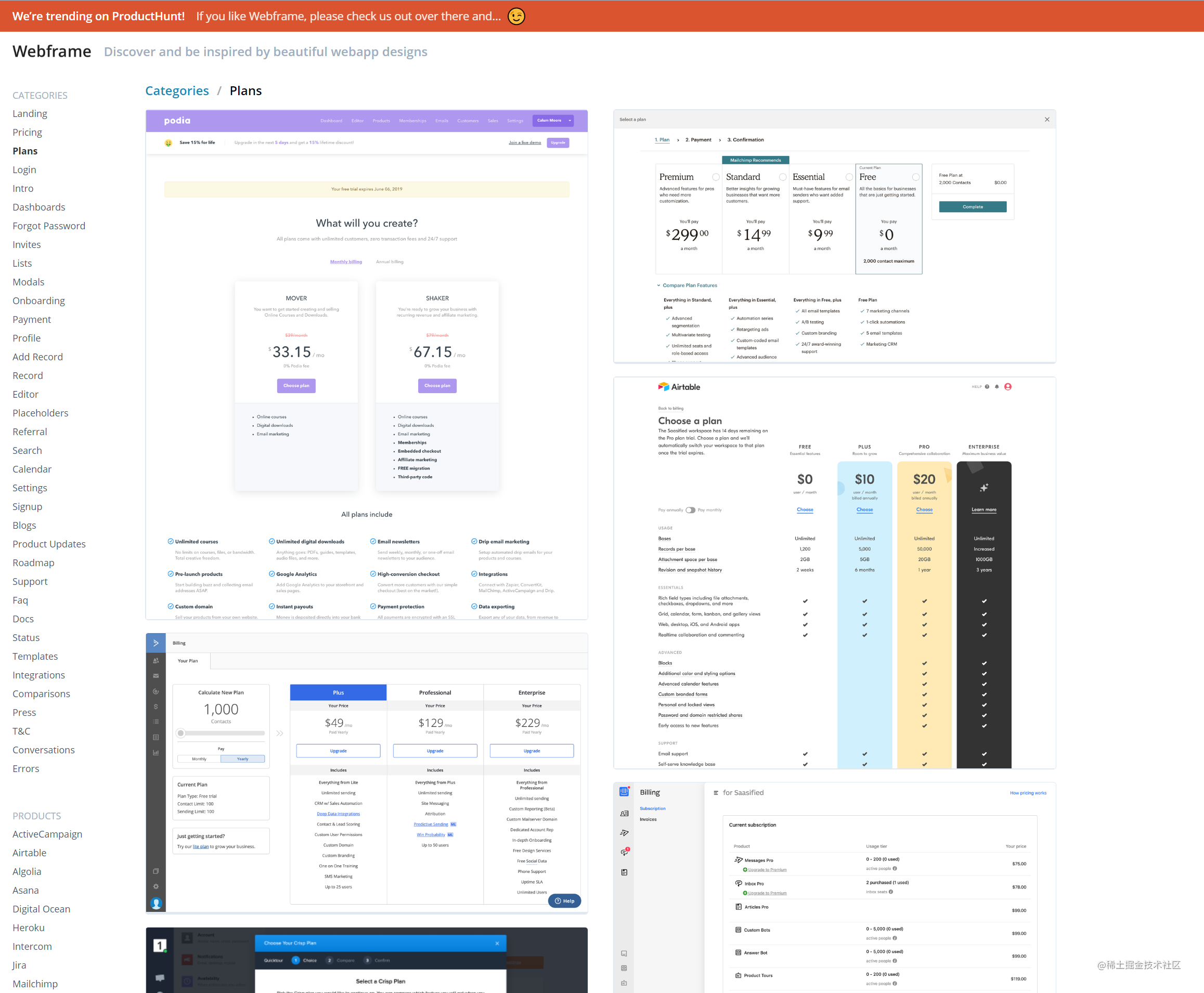1204x993 pixels.
Task: Close the Mailchimp Select a plan dialog
Action: (1046, 120)
